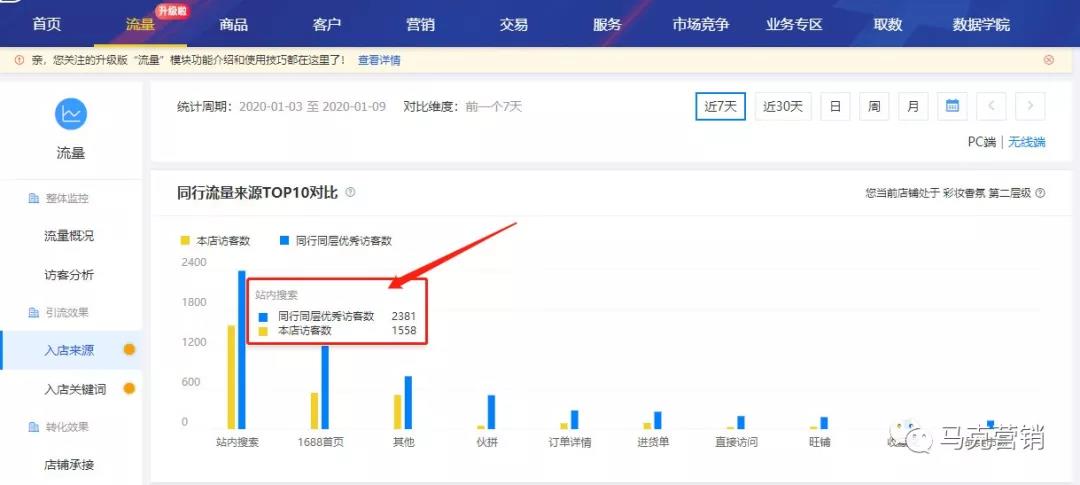Click the blue 站内搜索 bar
The image size is (1080, 485).
click(241, 350)
